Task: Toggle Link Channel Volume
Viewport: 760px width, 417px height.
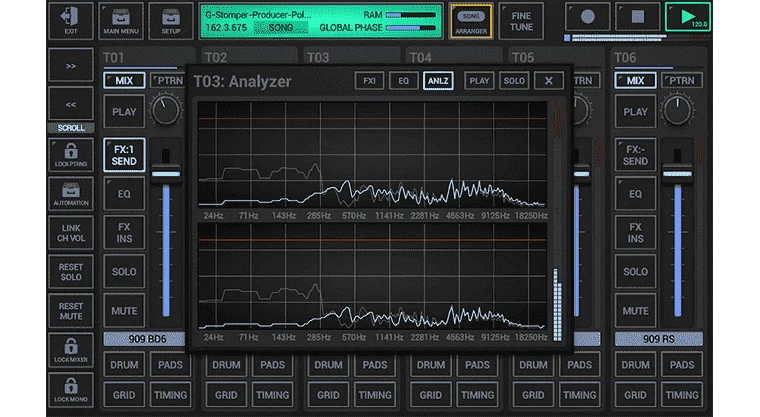Action: (71, 233)
